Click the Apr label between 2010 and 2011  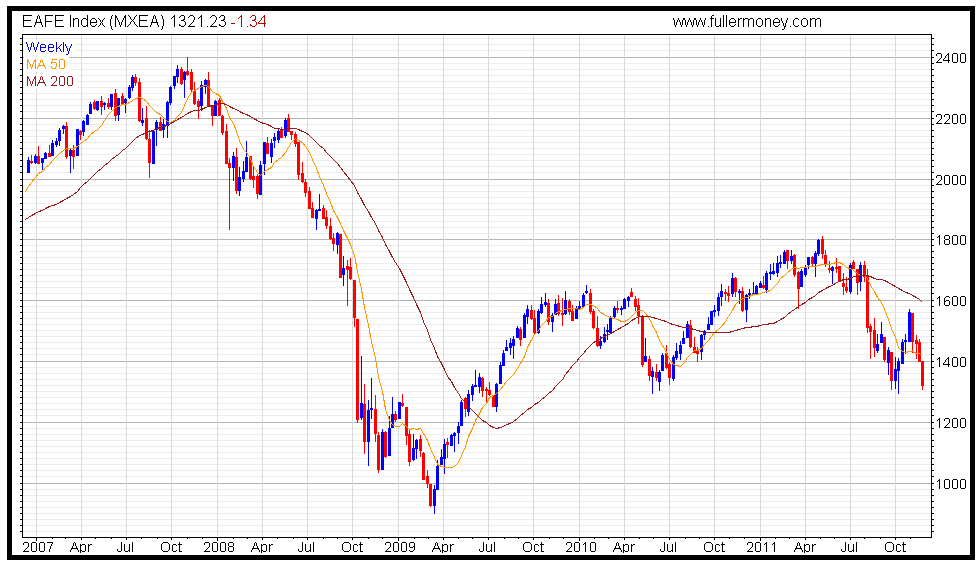click(x=624, y=547)
